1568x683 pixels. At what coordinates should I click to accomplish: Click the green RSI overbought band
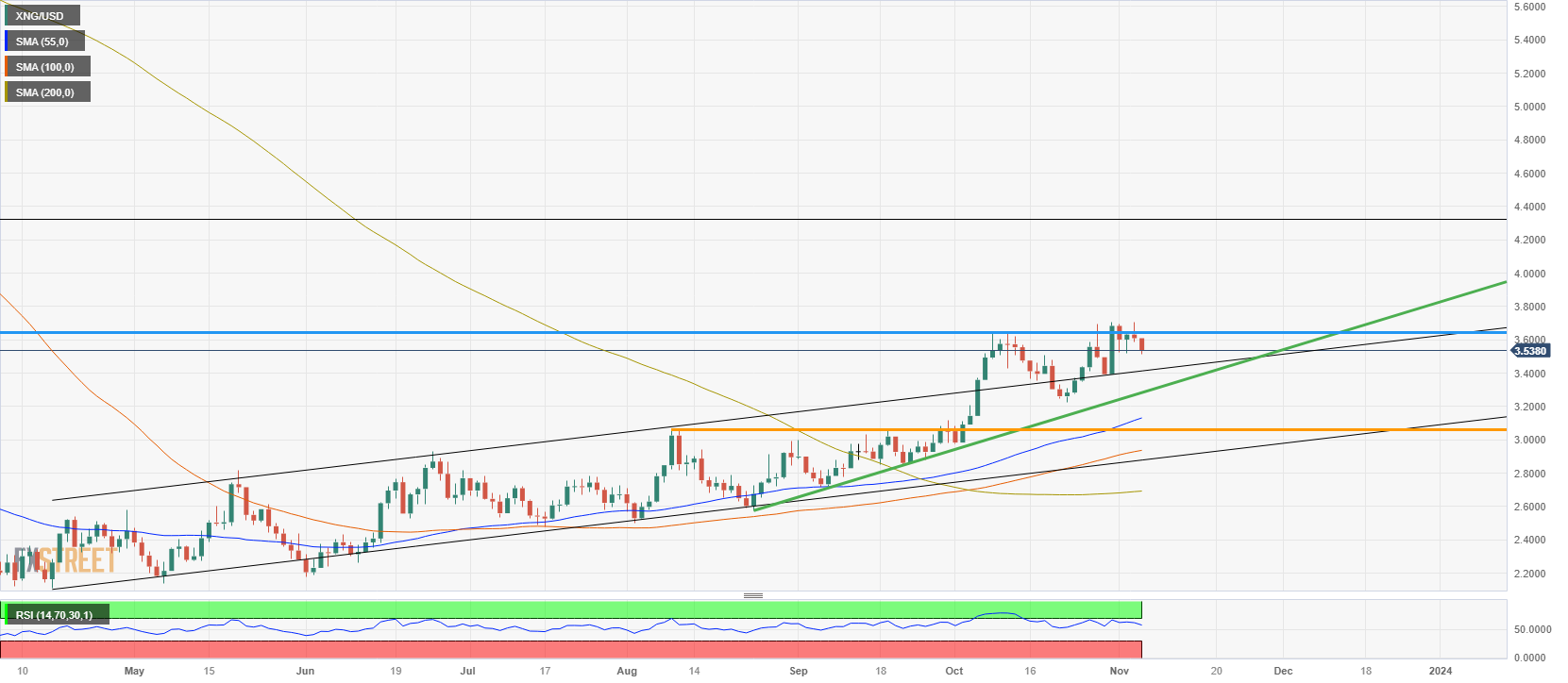tap(661, 609)
